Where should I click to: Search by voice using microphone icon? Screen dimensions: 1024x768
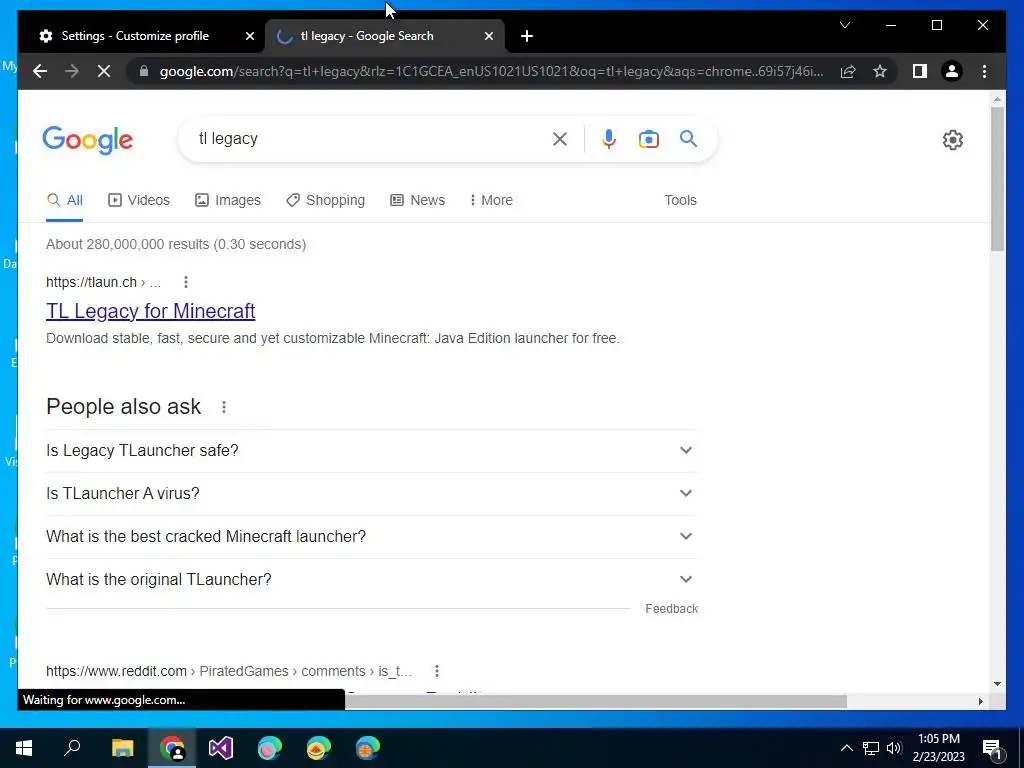[609, 139]
